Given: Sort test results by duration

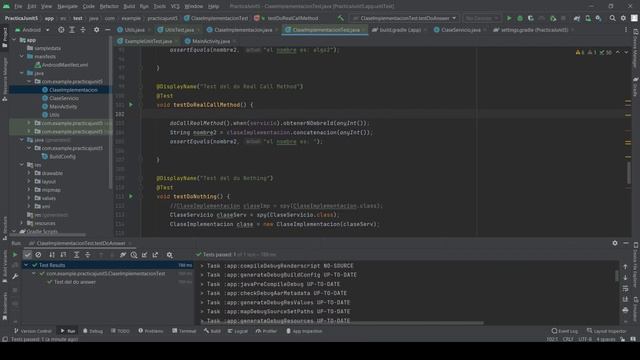Looking at the screenshot, I should point(63,255).
